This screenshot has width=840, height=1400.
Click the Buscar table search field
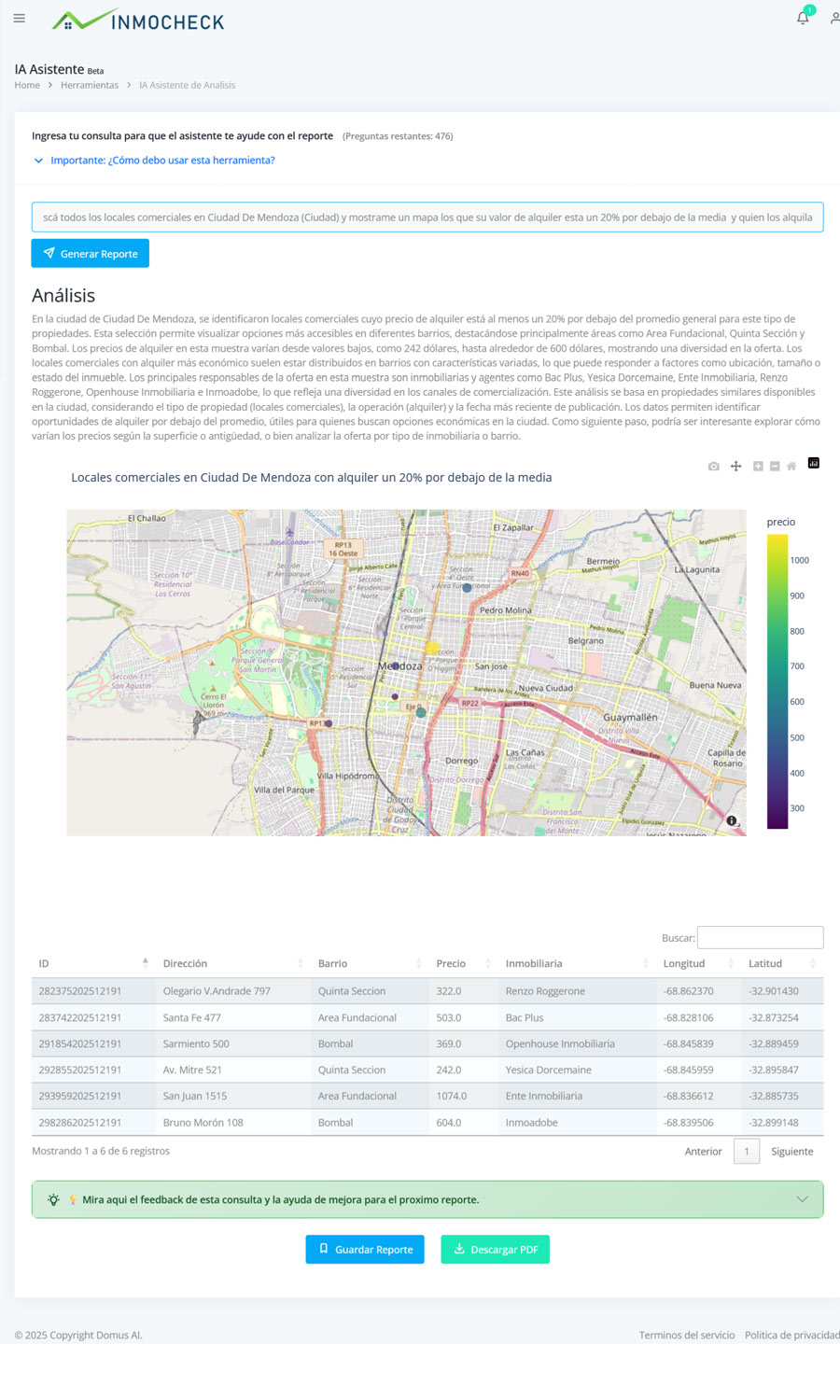click(x=760, y=938)
